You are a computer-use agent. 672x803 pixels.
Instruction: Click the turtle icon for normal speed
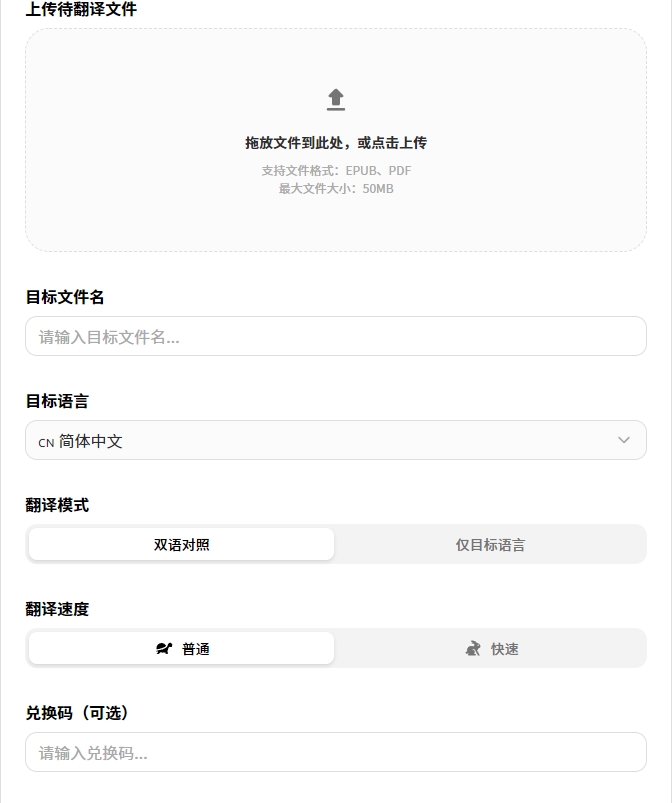[165, 649]
